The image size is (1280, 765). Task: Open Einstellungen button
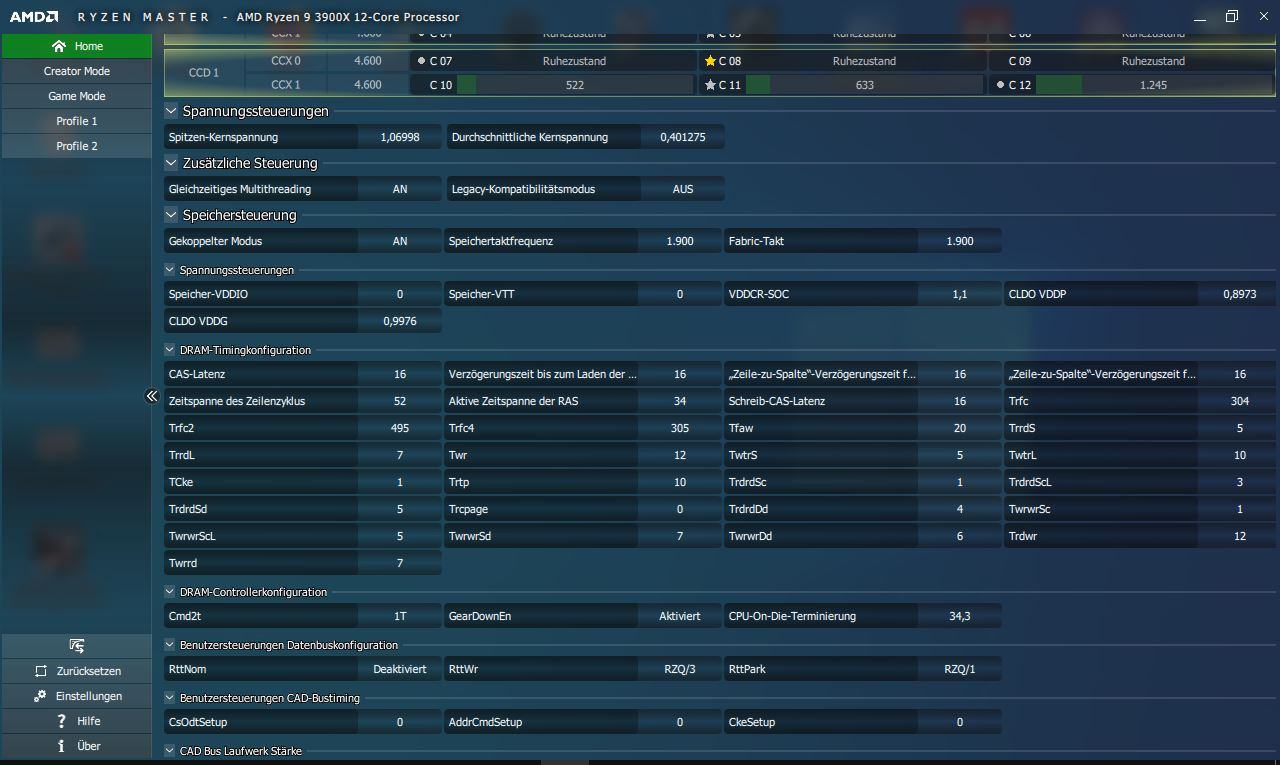pos(77,696)
